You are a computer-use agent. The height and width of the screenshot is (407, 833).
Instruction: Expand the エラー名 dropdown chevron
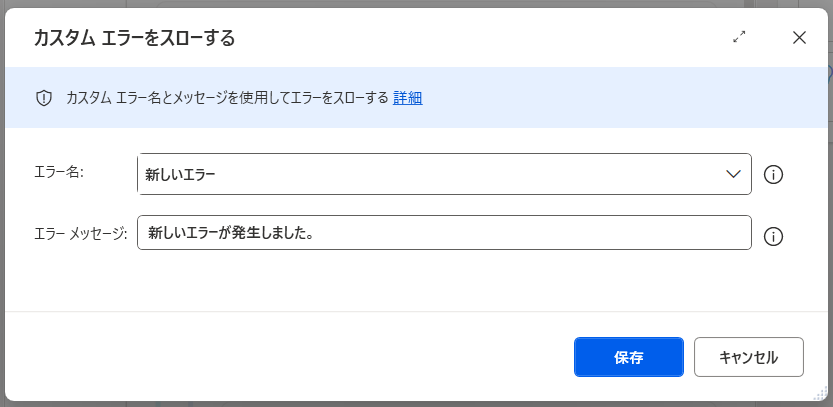(x=733, y=174)
